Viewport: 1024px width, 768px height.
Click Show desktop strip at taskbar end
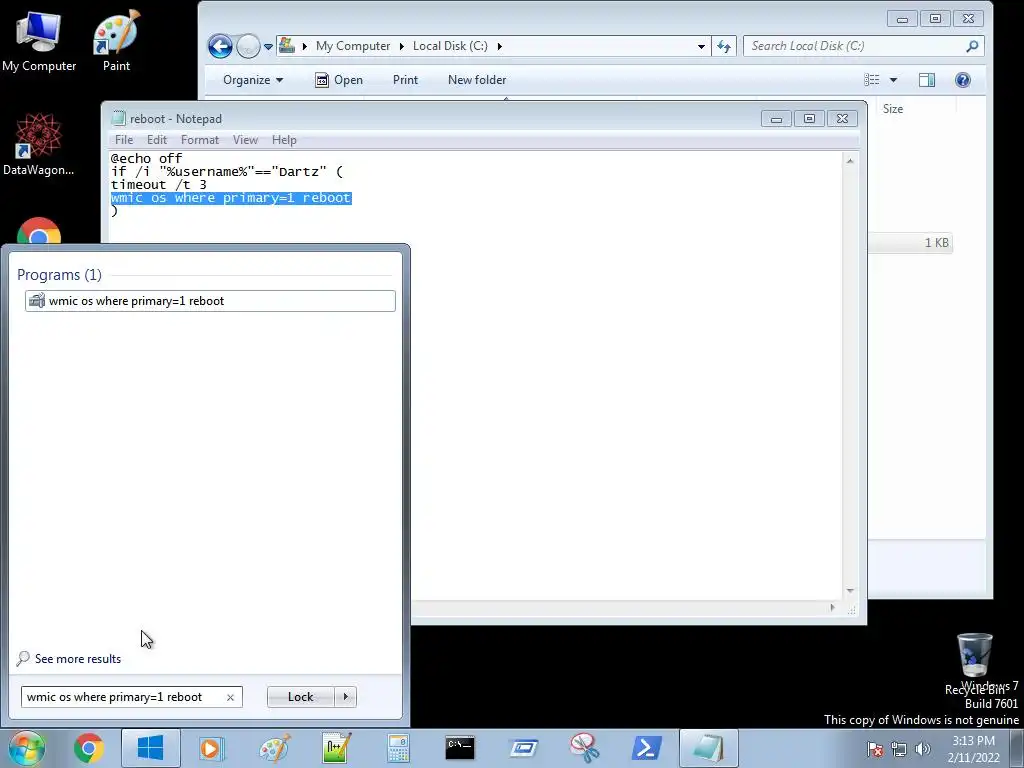[1018, 749]
